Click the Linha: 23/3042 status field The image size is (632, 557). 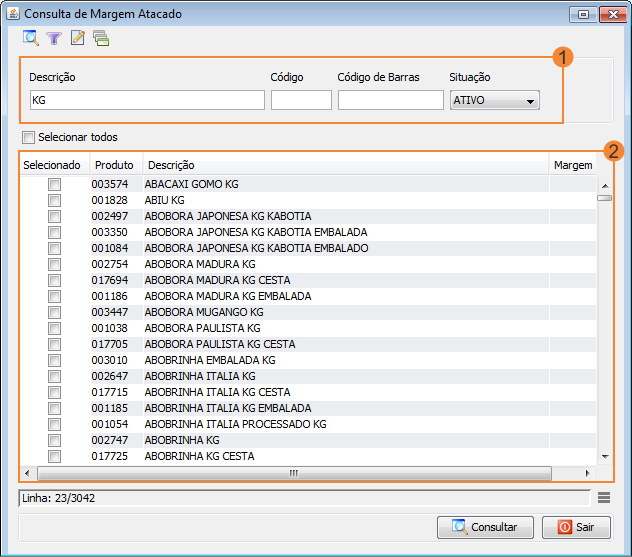tap(304, 498)
